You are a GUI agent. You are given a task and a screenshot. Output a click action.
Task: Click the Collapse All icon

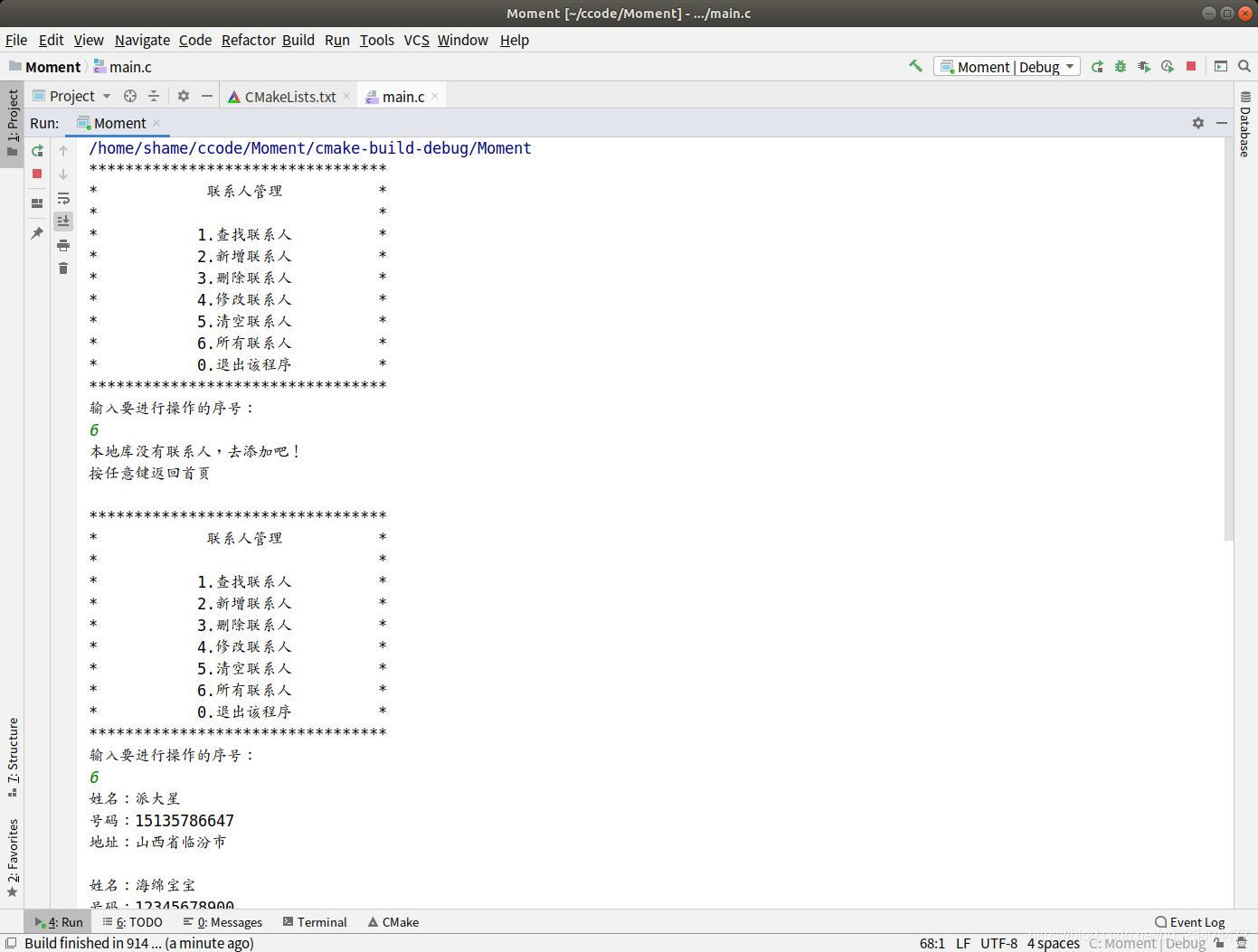(154, 96)
